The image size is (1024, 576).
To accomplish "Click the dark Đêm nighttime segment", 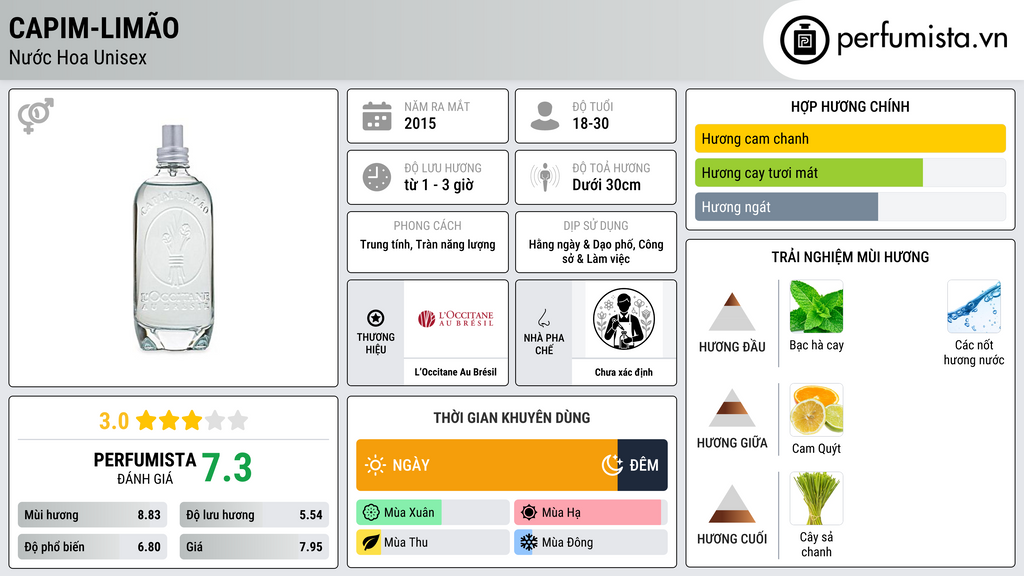I will pyautogui.click(x=643, y=465).
